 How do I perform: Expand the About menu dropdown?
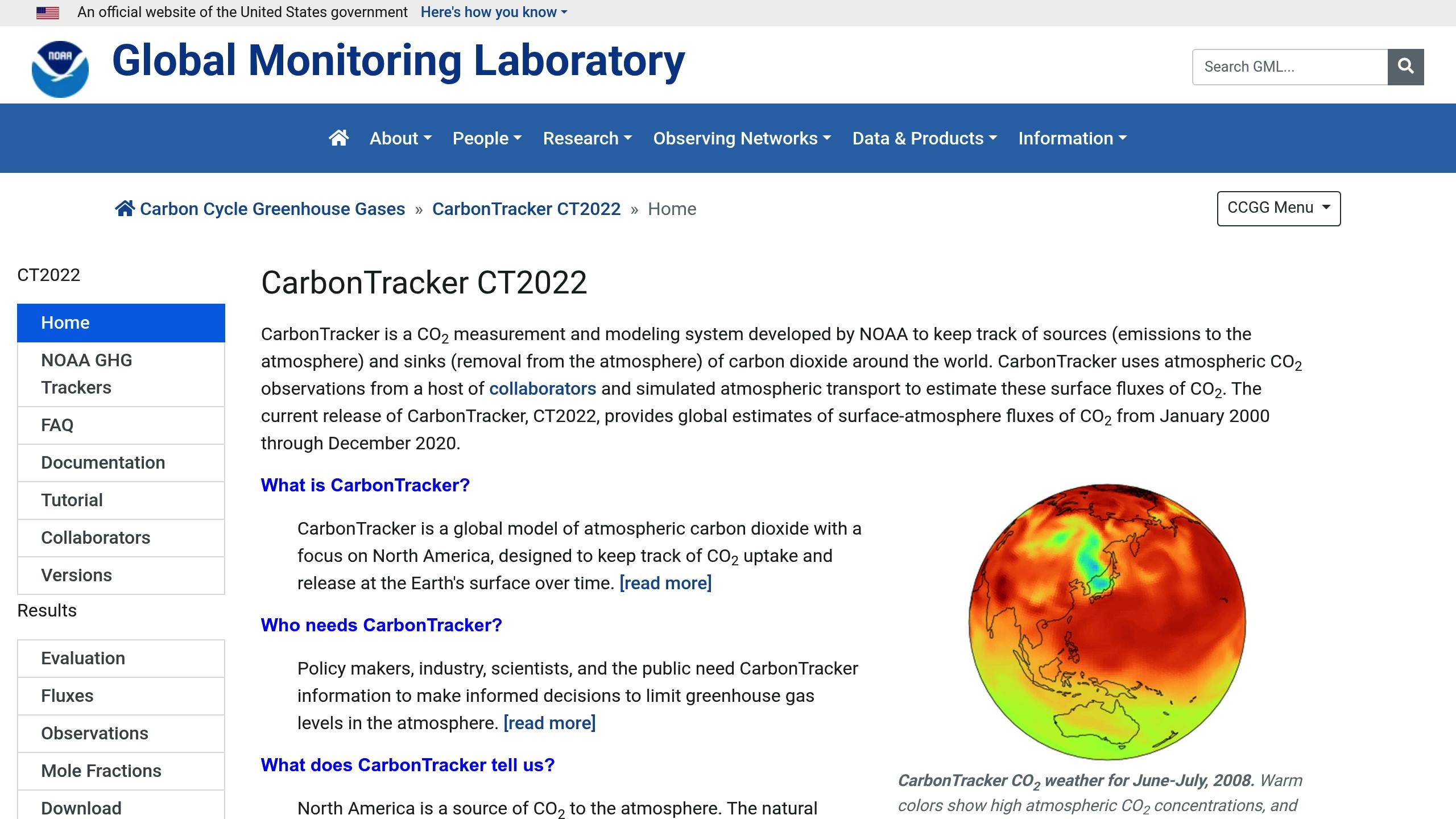(399, 138)
